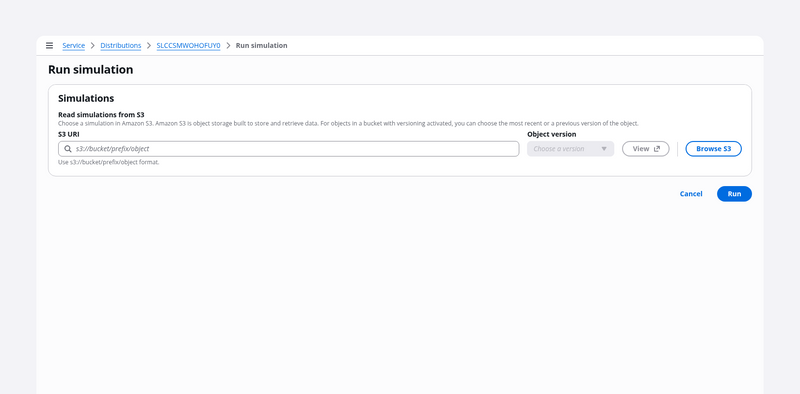Open the hamburger navigation menu
Viewport: 800px width, 394px height.
tap(49, 45)
